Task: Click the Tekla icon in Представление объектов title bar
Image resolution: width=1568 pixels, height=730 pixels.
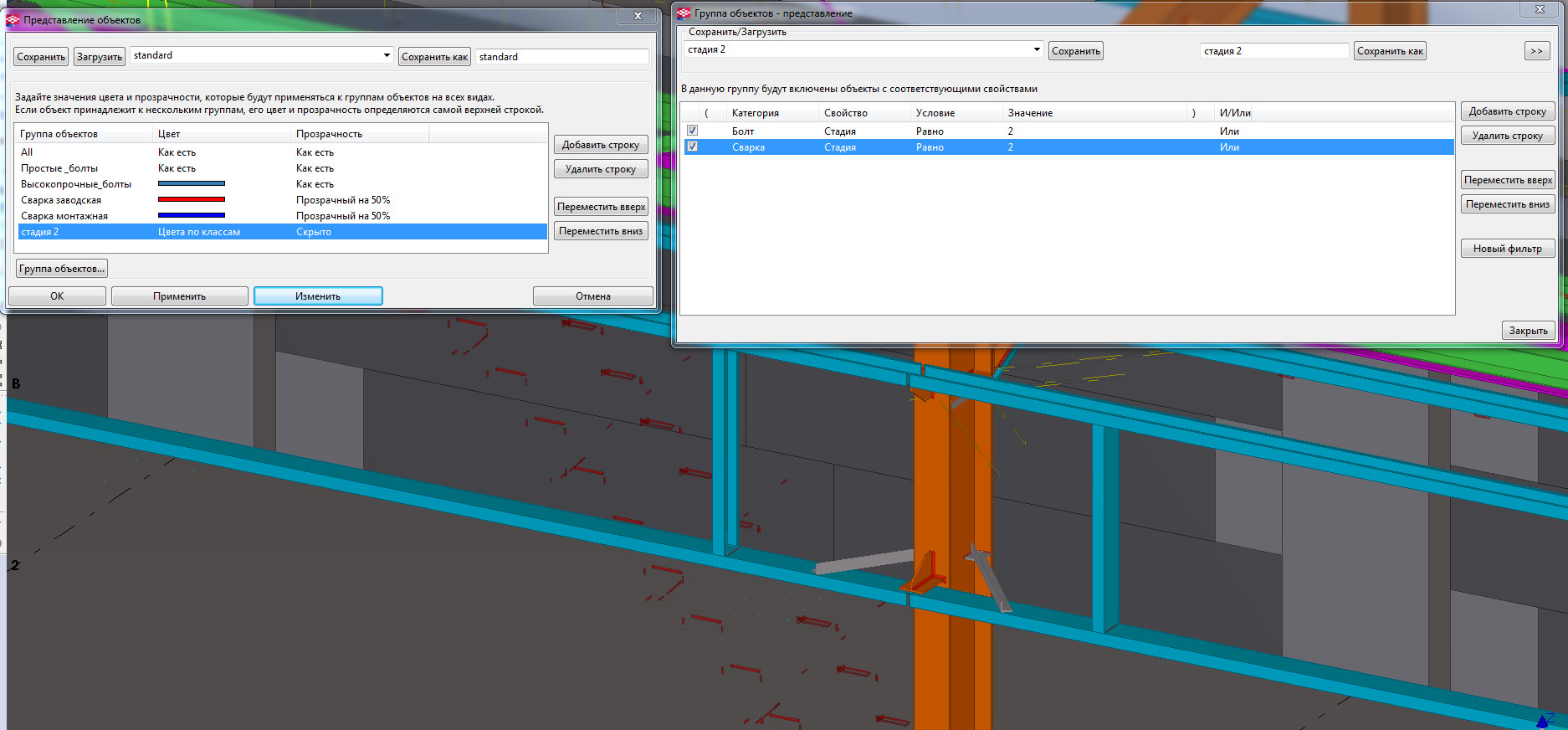Action: coord(13,19)
